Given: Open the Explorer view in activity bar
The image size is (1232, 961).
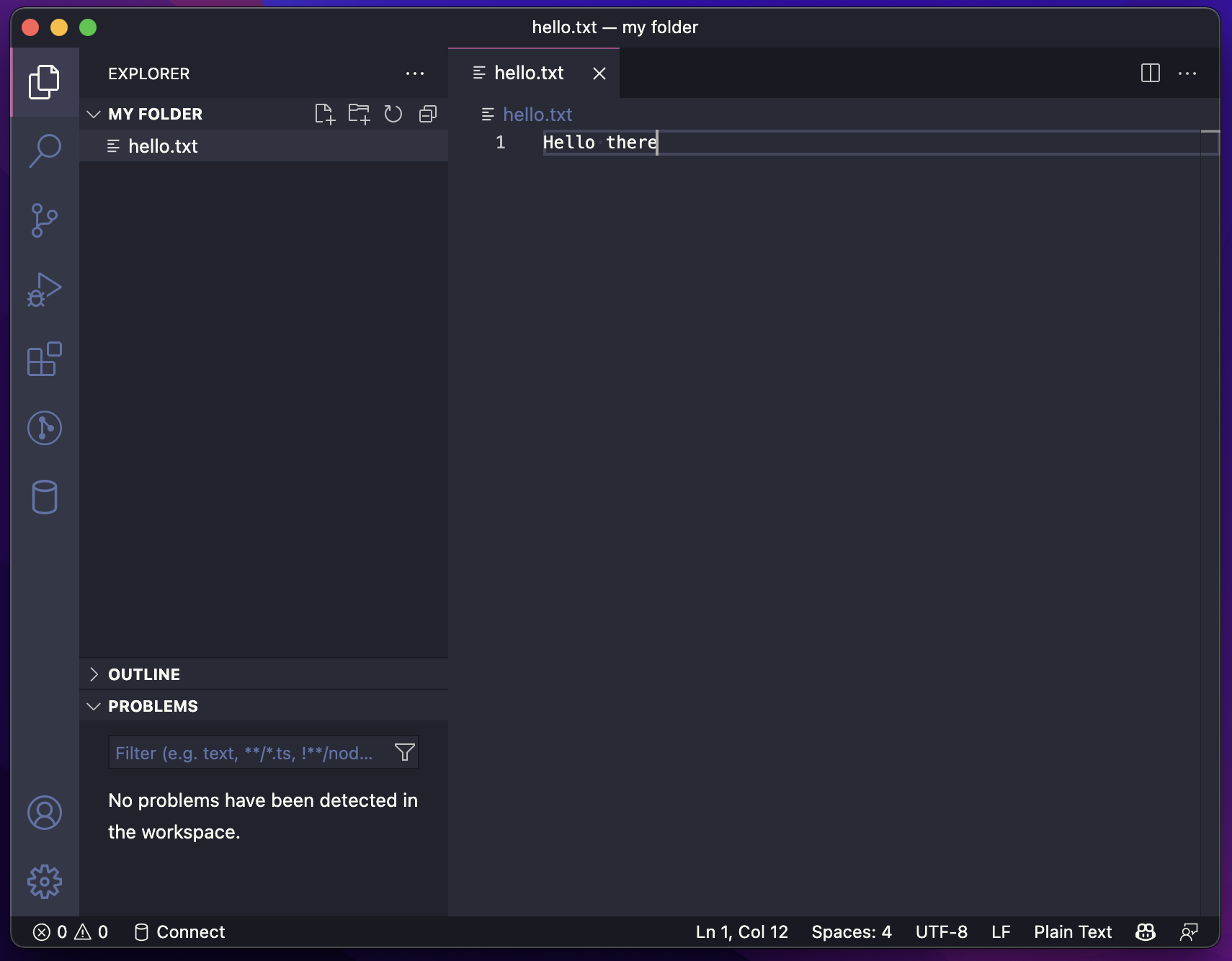Looking at the screenshot, I should (44, 82).
